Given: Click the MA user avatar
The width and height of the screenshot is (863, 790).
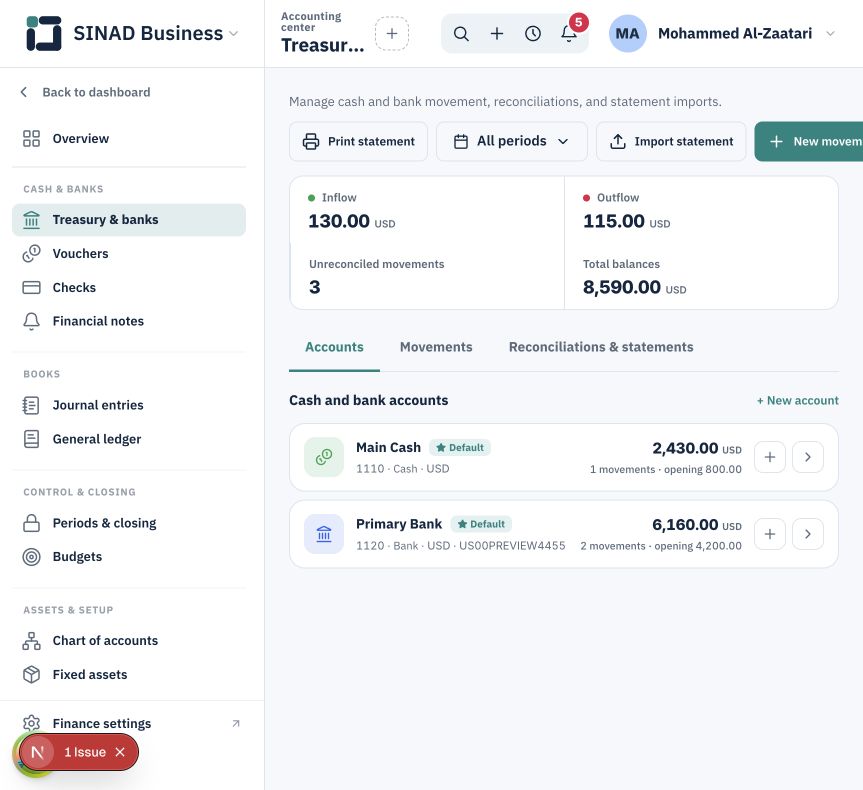Looking at the screenshot, I should click(x=627, y=34).
